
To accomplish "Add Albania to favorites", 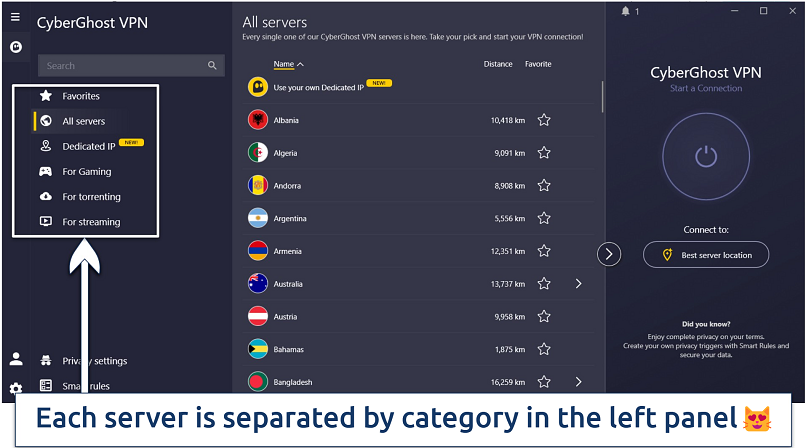I will pos(544,120).
